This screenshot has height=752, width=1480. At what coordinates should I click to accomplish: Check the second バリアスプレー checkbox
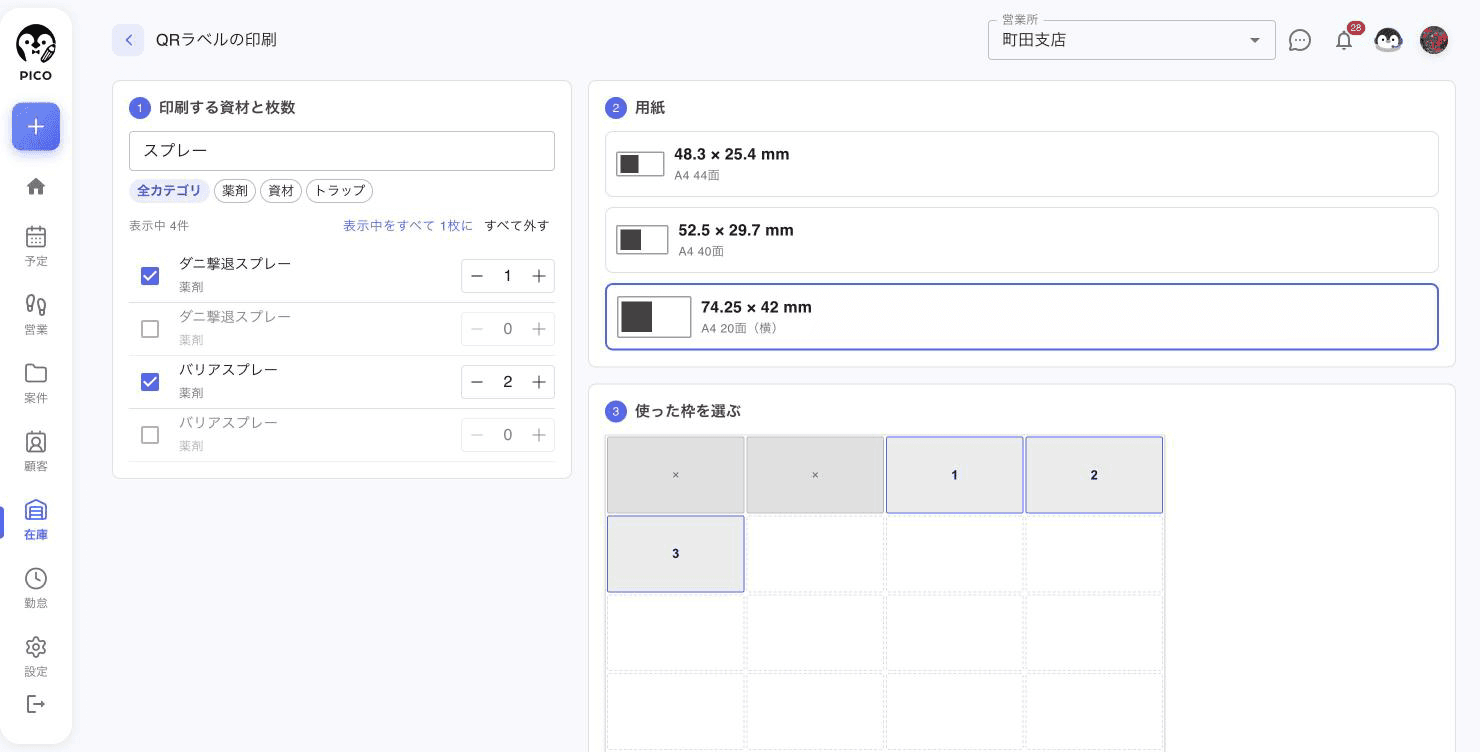tap(150, 435)
